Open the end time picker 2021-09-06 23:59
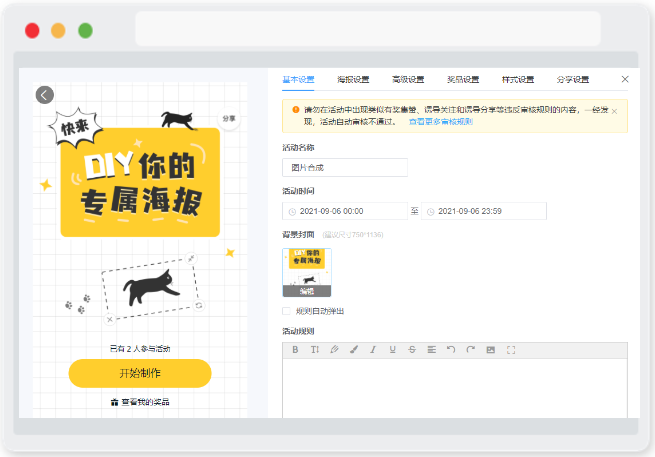 (x=484, y=211)
